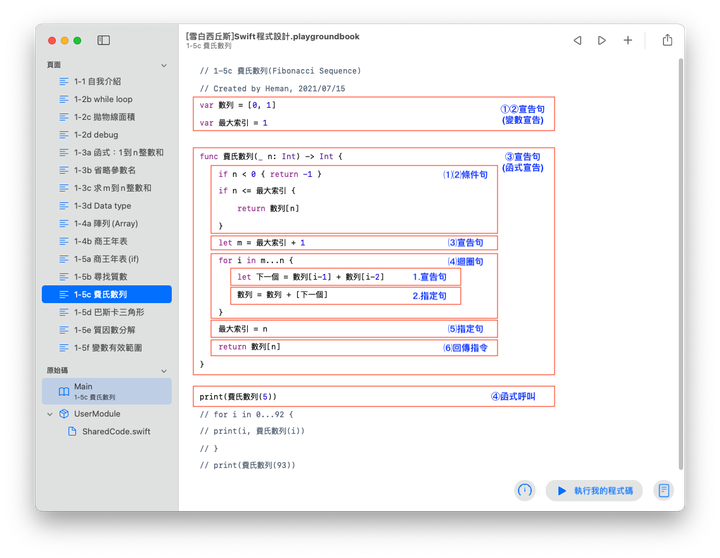Viewport: 720px width, 558px height.
Task: Click the for i in m...n line
Action: [255, 260]
